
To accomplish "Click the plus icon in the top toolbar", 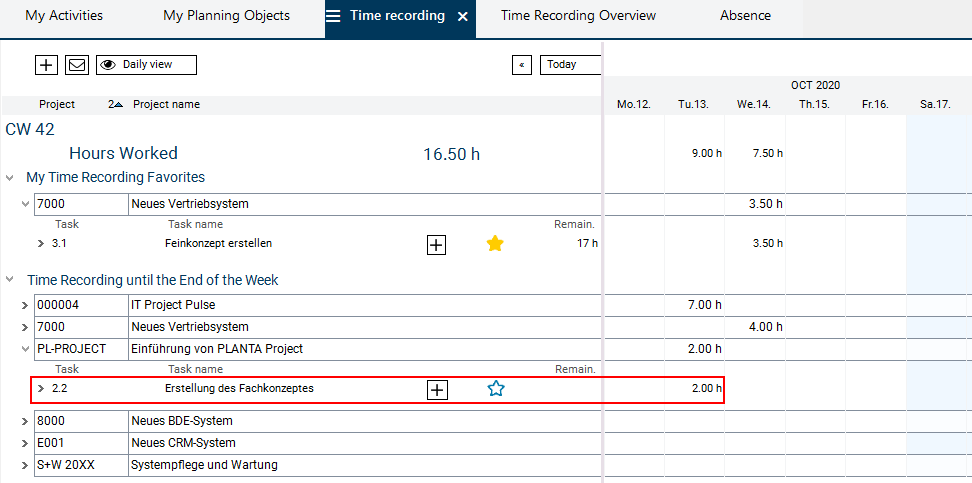I will pos(46,65).
